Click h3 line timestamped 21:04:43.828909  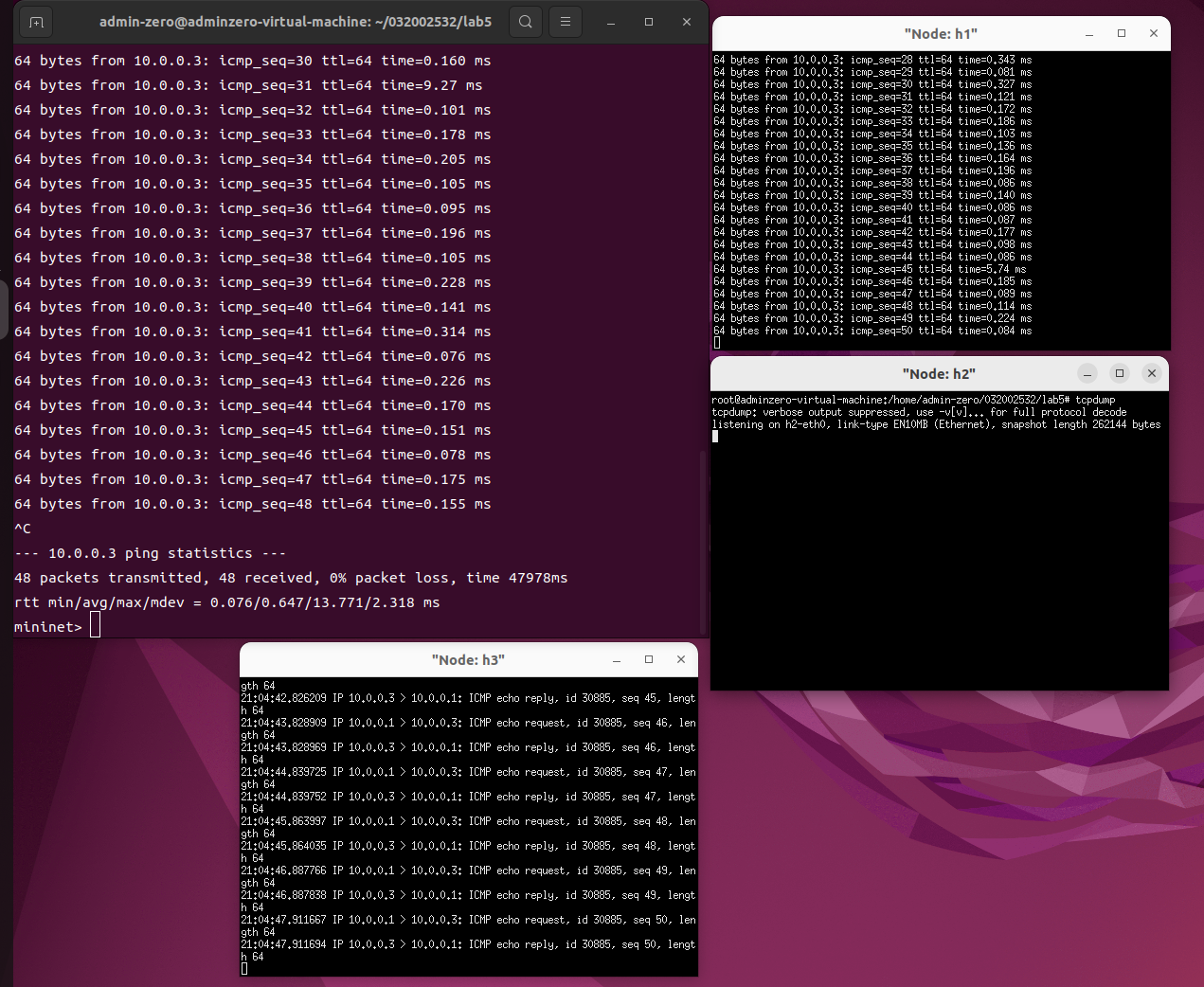click(468, 723)
